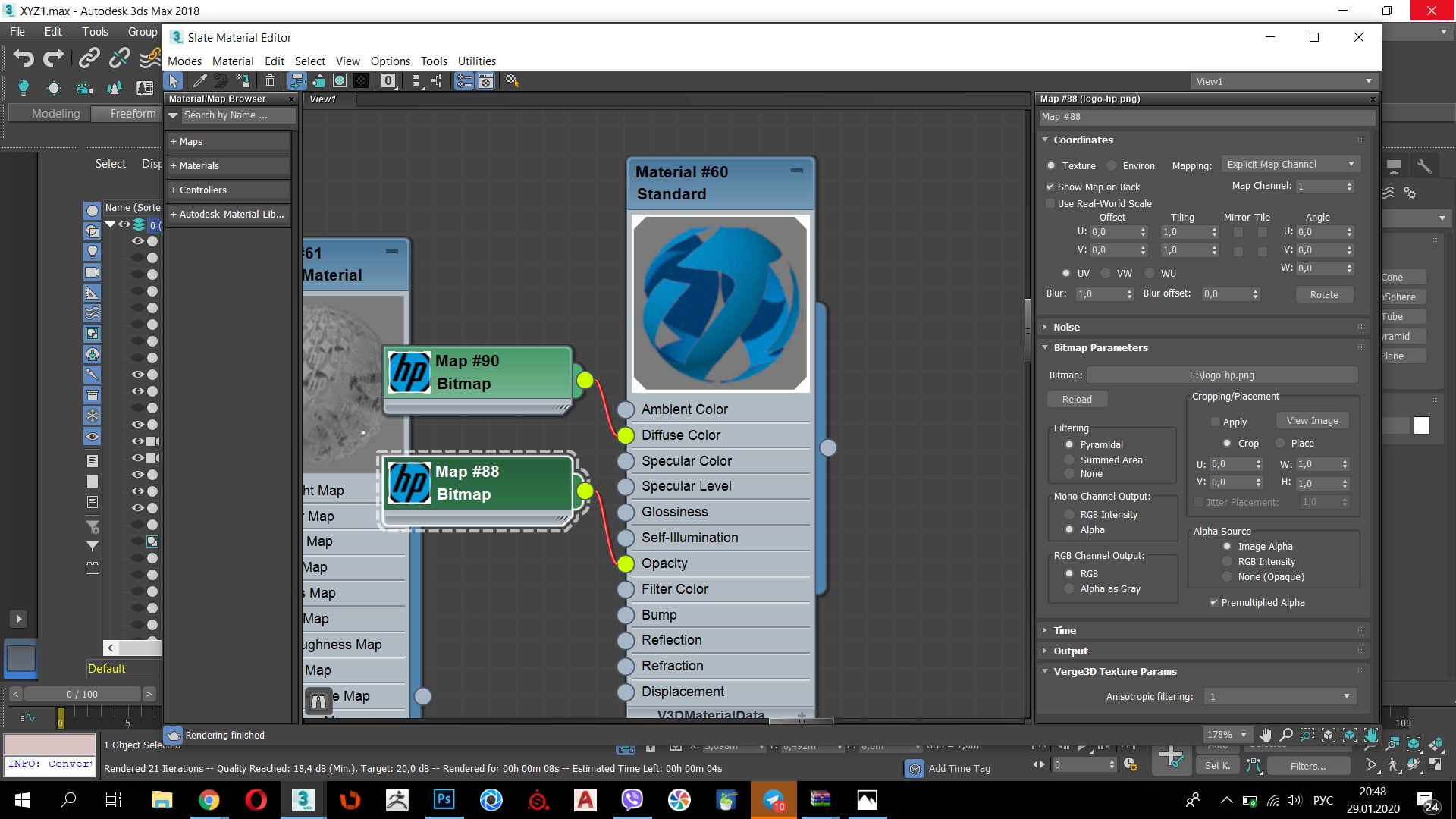Toggle Show Shaded Material in Viewport
The width and height of the screenshot is (1456, 819).
(340, 80)
